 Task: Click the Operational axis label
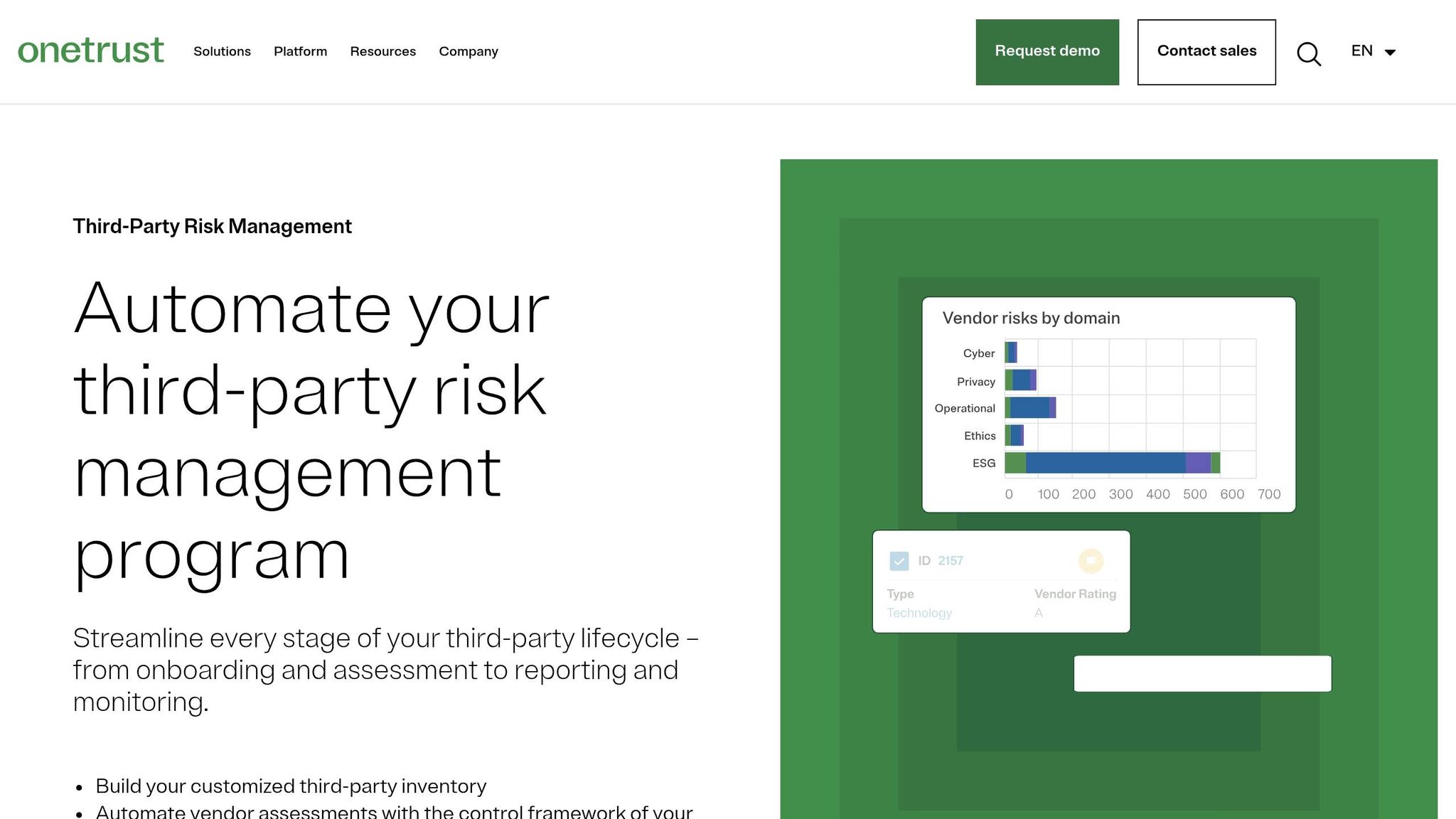965,408
